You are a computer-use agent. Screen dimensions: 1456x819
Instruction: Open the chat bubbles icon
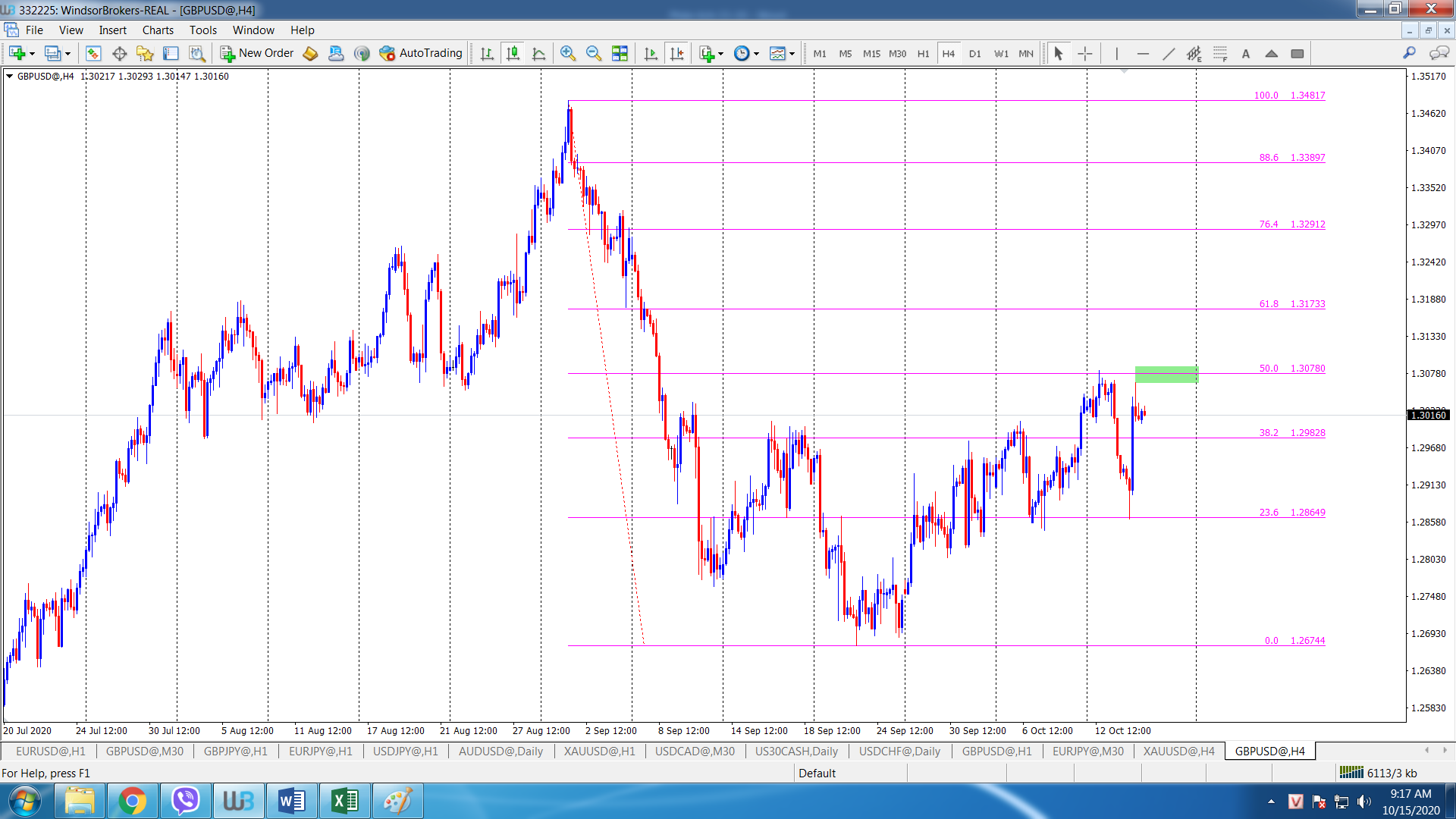pos(1439,52)
